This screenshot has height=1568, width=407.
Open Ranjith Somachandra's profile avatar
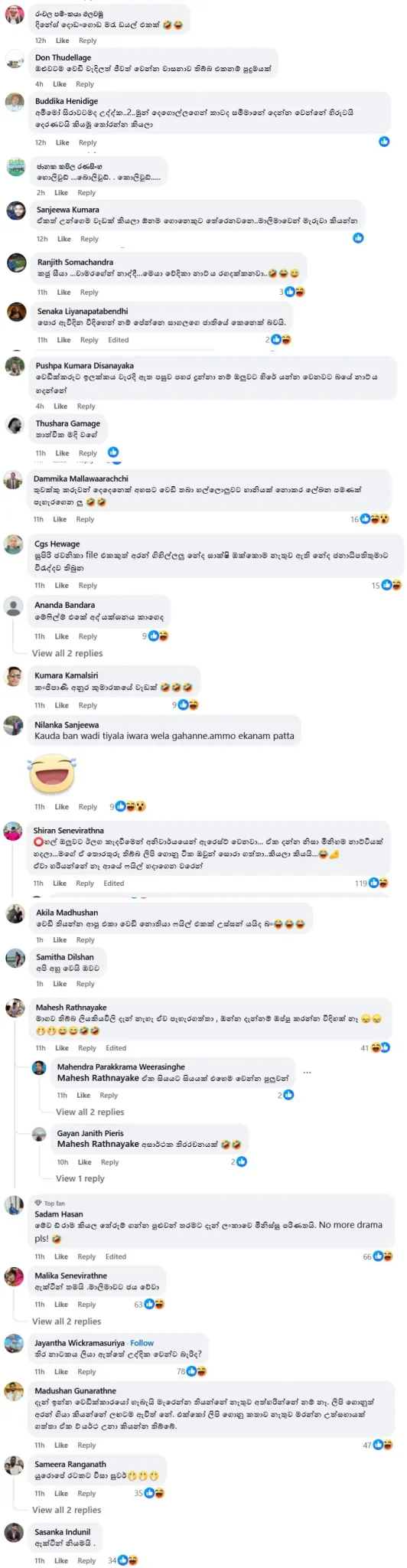[x=16, y=263]
